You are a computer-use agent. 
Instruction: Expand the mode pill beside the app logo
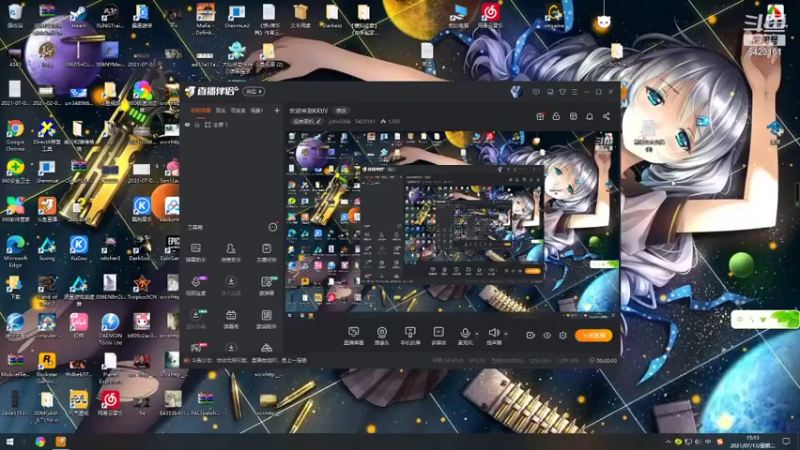point(254,92)
